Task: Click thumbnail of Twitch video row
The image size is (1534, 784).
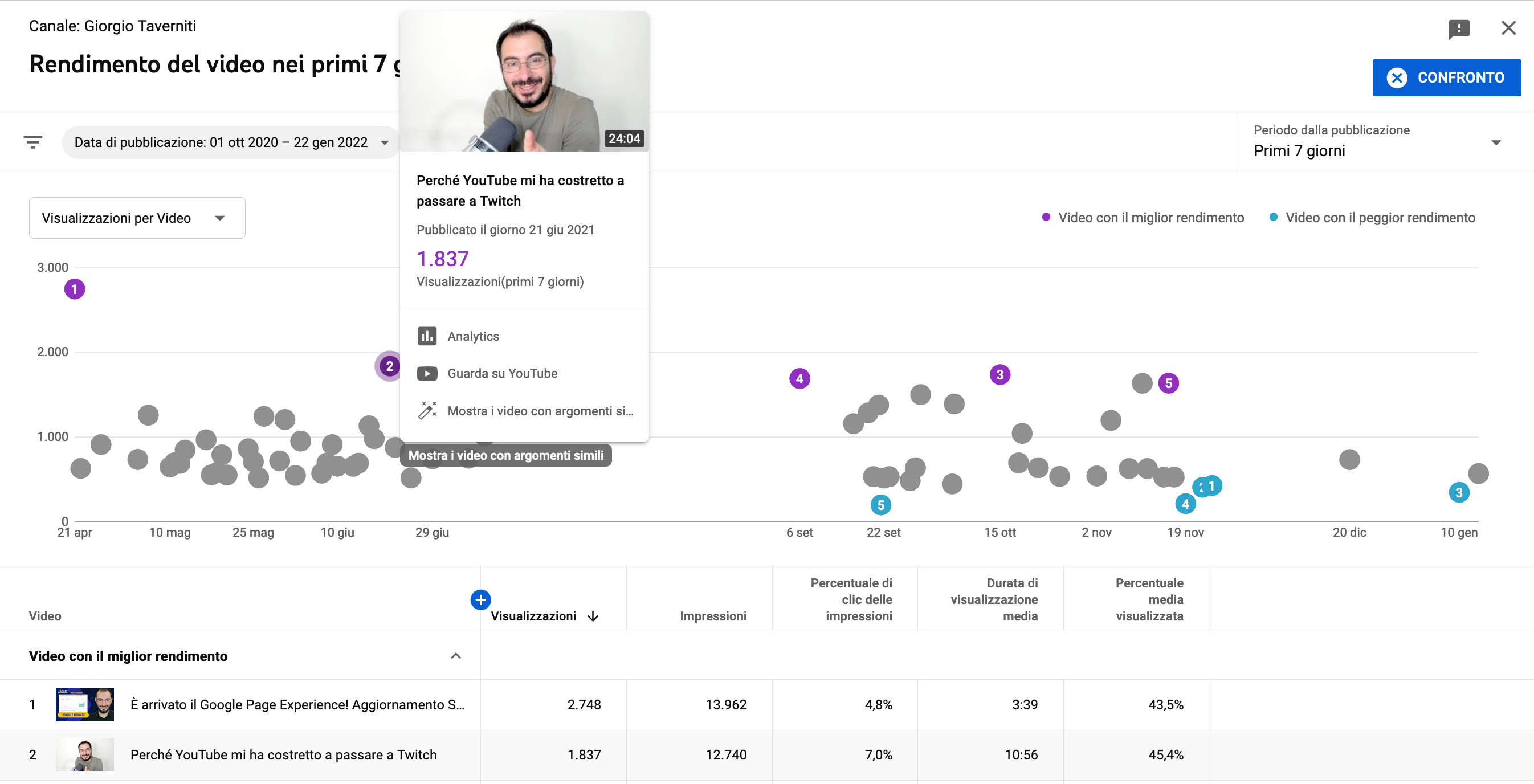Action: click(x=84, y=754)
